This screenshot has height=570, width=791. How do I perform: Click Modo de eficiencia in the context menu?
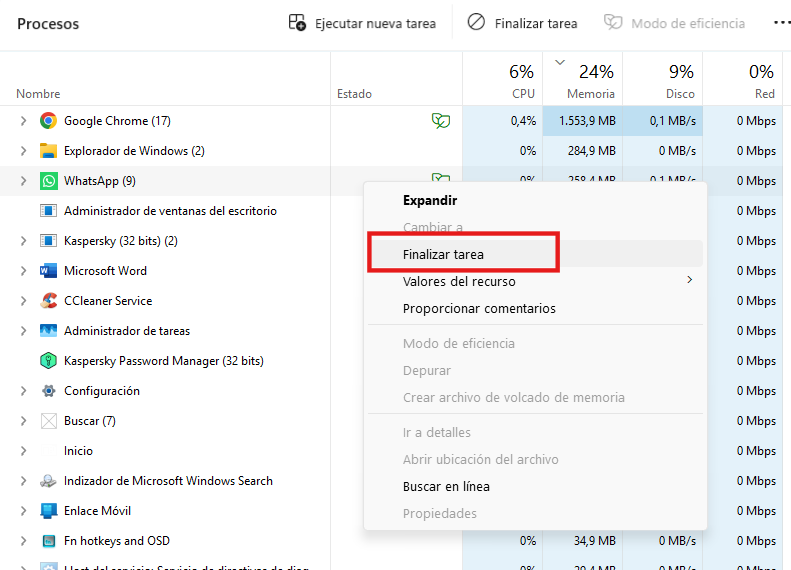coord(535,344)
